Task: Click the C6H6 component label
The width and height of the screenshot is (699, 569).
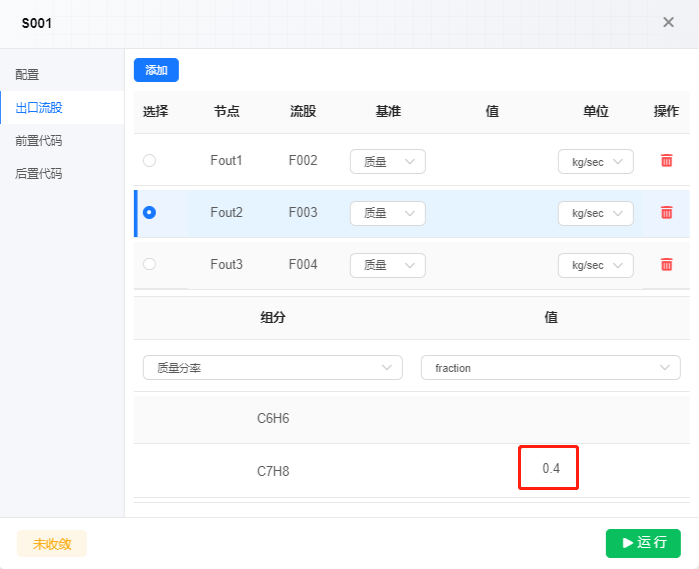Action: [x=273, y=418]
